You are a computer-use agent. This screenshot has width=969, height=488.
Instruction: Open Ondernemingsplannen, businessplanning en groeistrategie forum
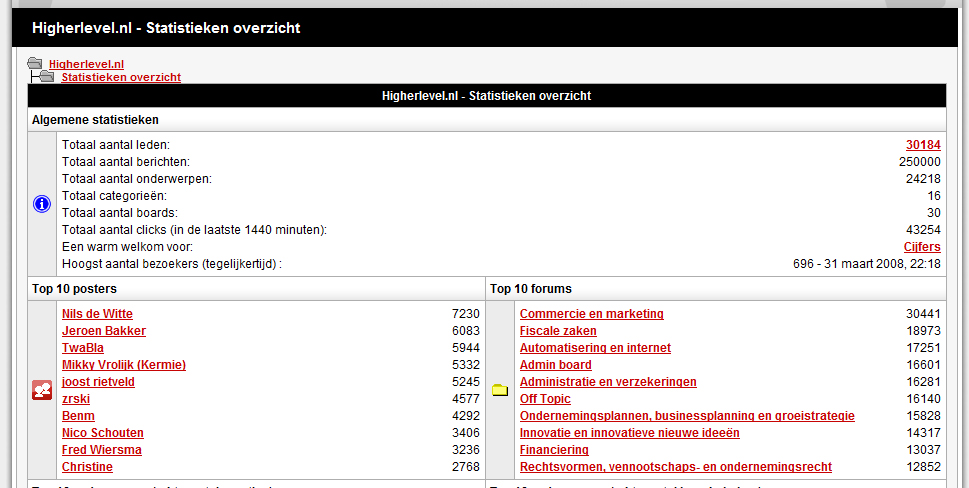click(687, 416)
